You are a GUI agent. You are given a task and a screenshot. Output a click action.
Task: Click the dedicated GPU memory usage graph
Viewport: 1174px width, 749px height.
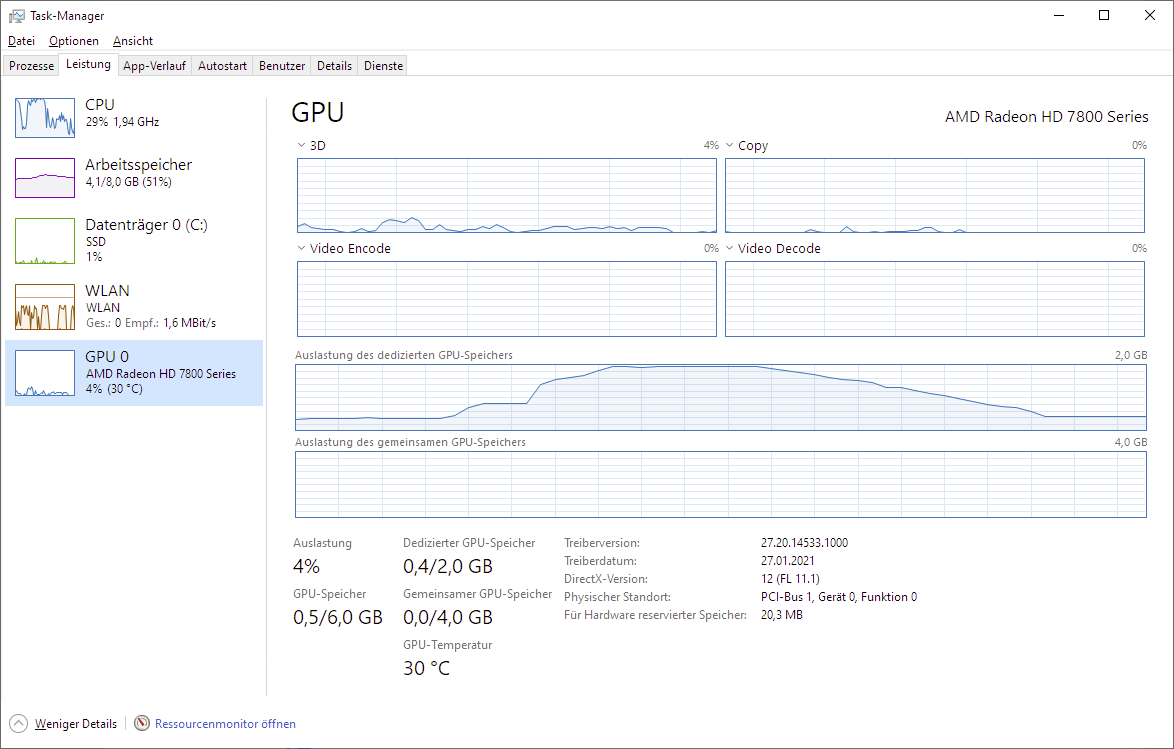[721, 397]
